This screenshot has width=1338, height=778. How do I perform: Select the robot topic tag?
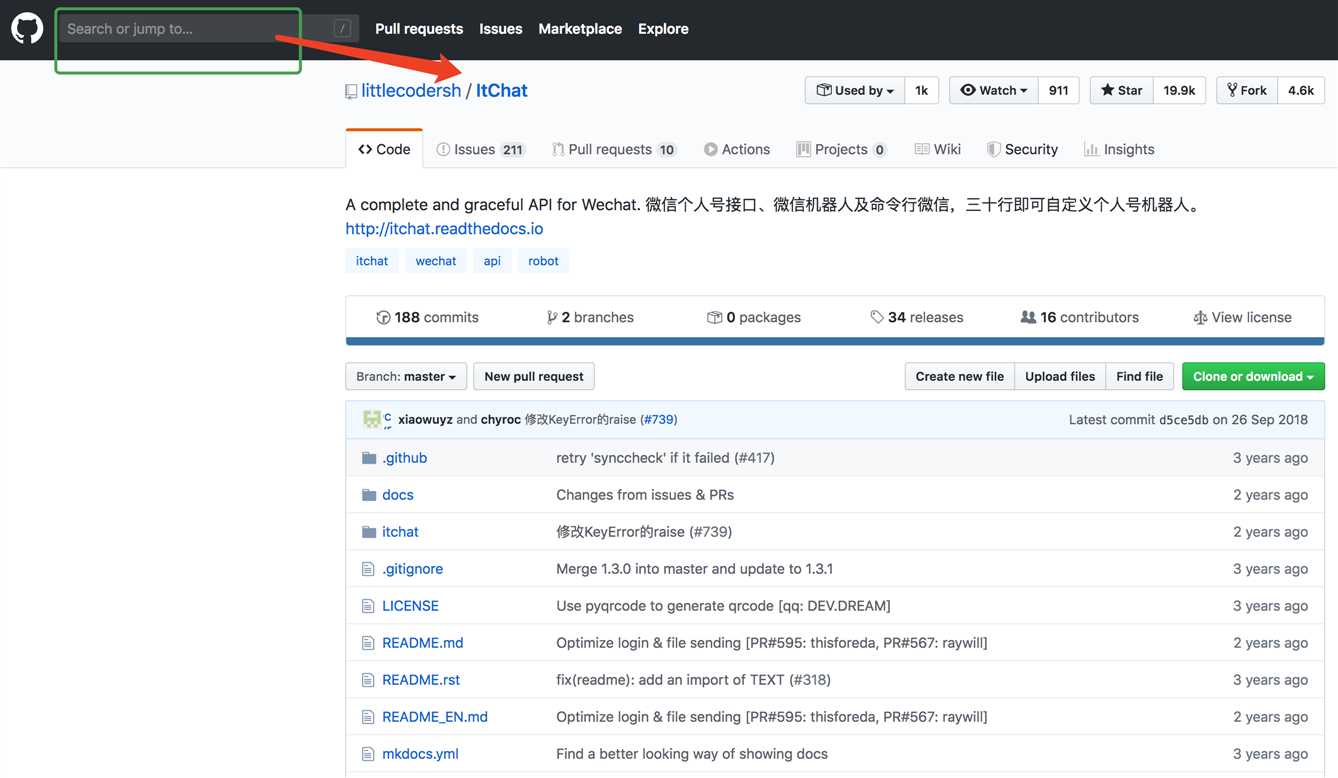544,261
